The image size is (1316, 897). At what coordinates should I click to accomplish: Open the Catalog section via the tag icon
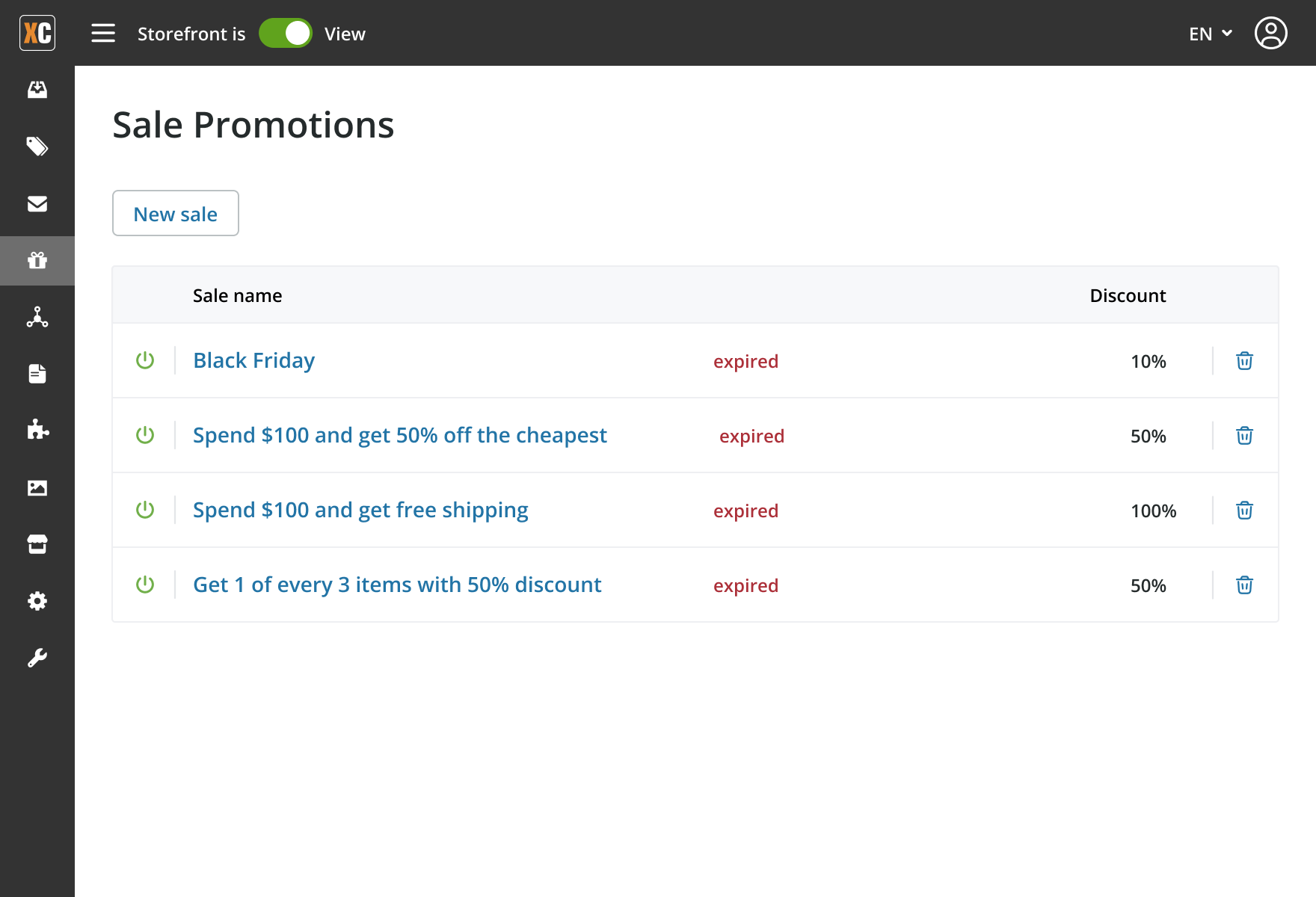click(x=37, y=147)
